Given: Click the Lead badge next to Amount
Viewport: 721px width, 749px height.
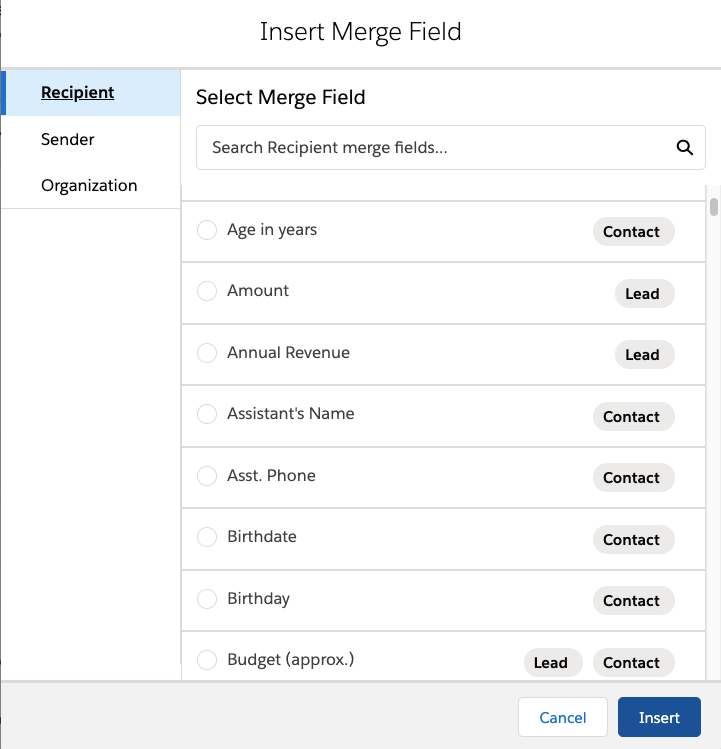Looking at the screenshot, I should tap(642, 294).
